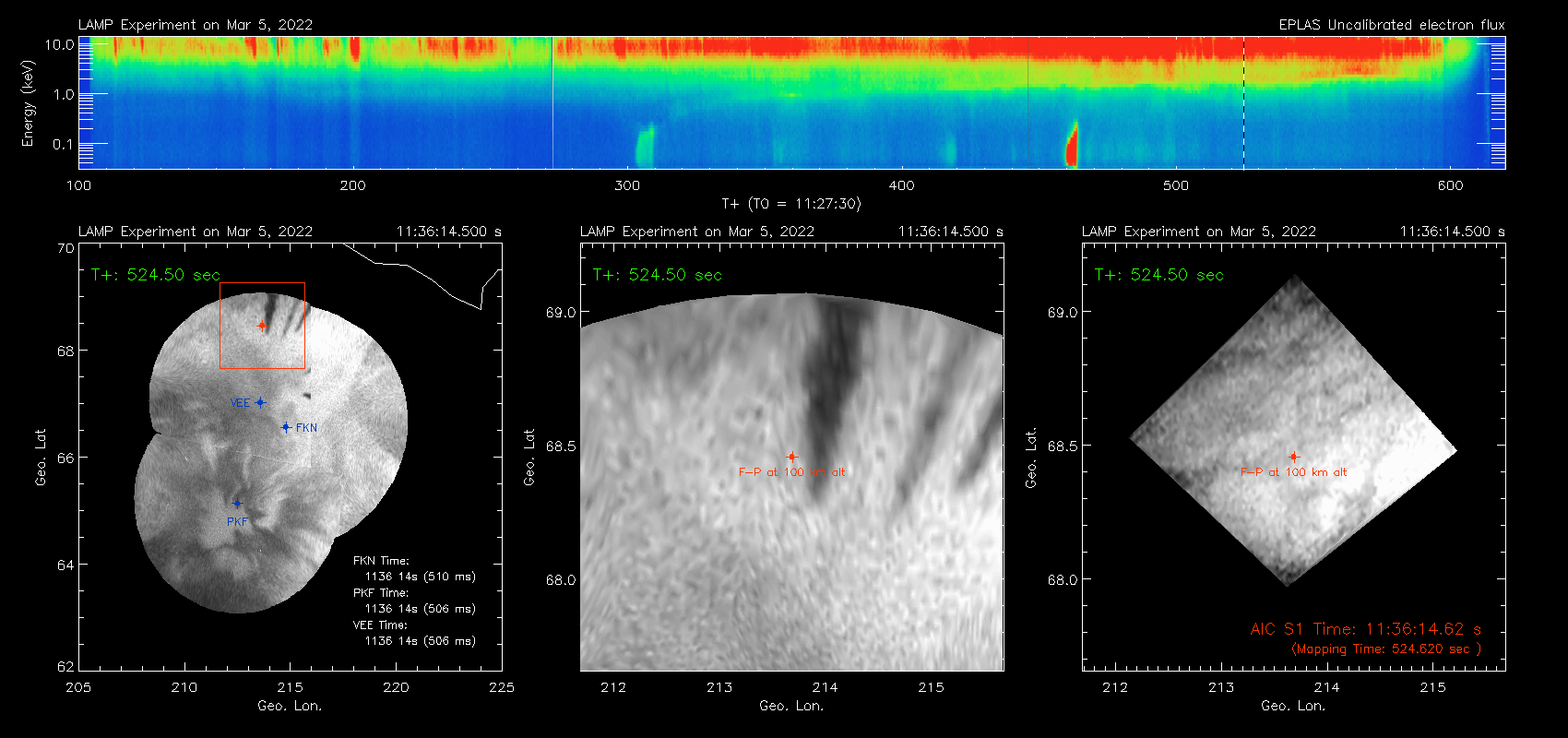
Task: Click the 'Energy (keV)' axis label
Action: (x=28, y=103)
